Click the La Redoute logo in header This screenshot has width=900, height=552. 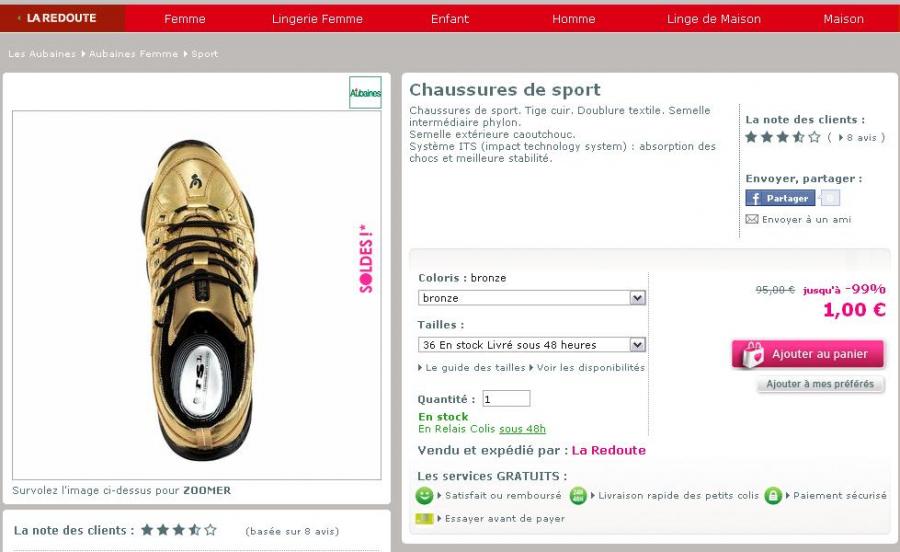click(x=62, y=18)
